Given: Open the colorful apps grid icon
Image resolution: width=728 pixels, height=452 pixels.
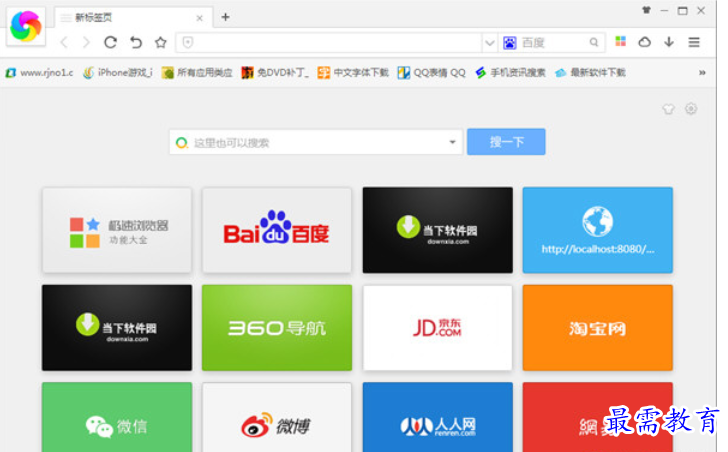Looking at the screenshot, I should (620, 42).
